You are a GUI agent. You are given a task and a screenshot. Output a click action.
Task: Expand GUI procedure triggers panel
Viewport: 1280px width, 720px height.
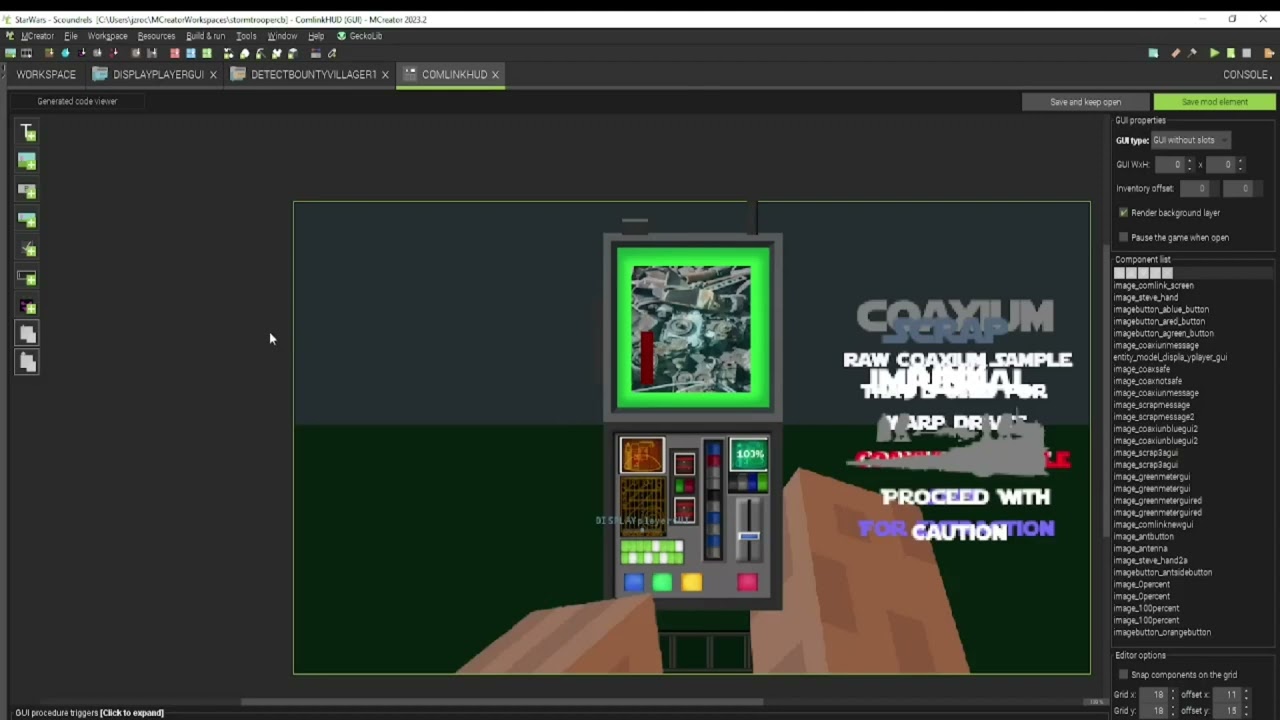point(89,713)
